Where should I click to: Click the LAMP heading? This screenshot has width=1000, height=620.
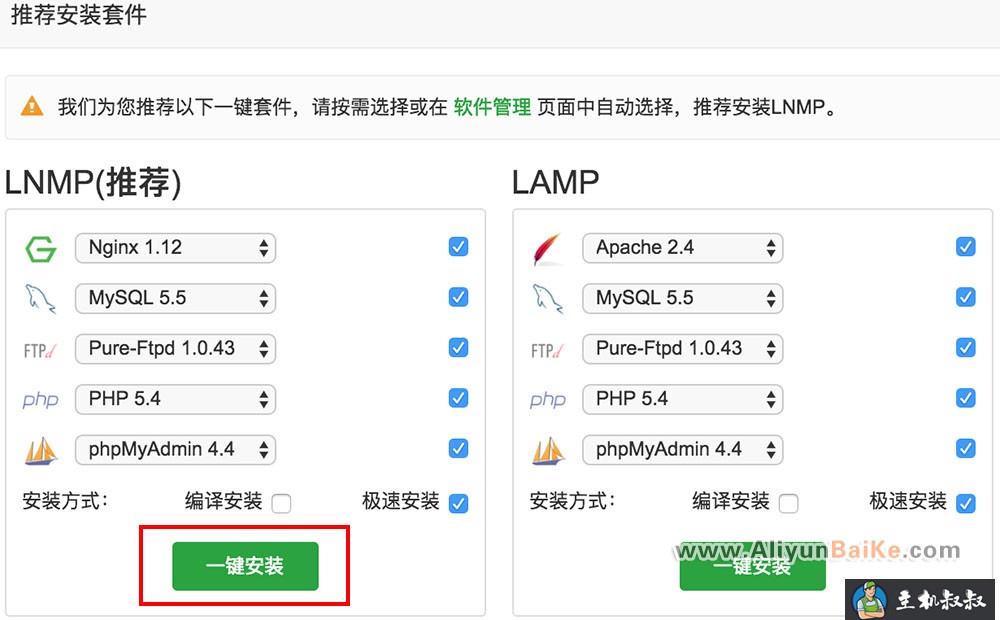tap(555, 182)
